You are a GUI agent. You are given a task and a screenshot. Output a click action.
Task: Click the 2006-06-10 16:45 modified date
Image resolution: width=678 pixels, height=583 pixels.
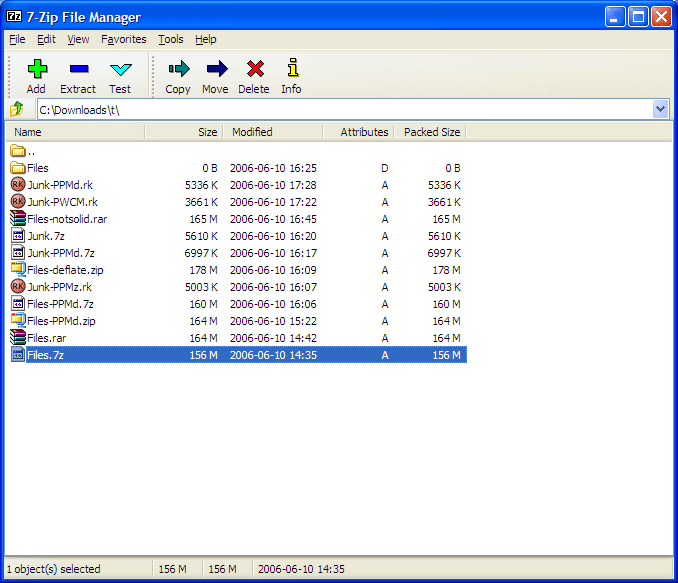pyautogui.click(x=273, y=219)
